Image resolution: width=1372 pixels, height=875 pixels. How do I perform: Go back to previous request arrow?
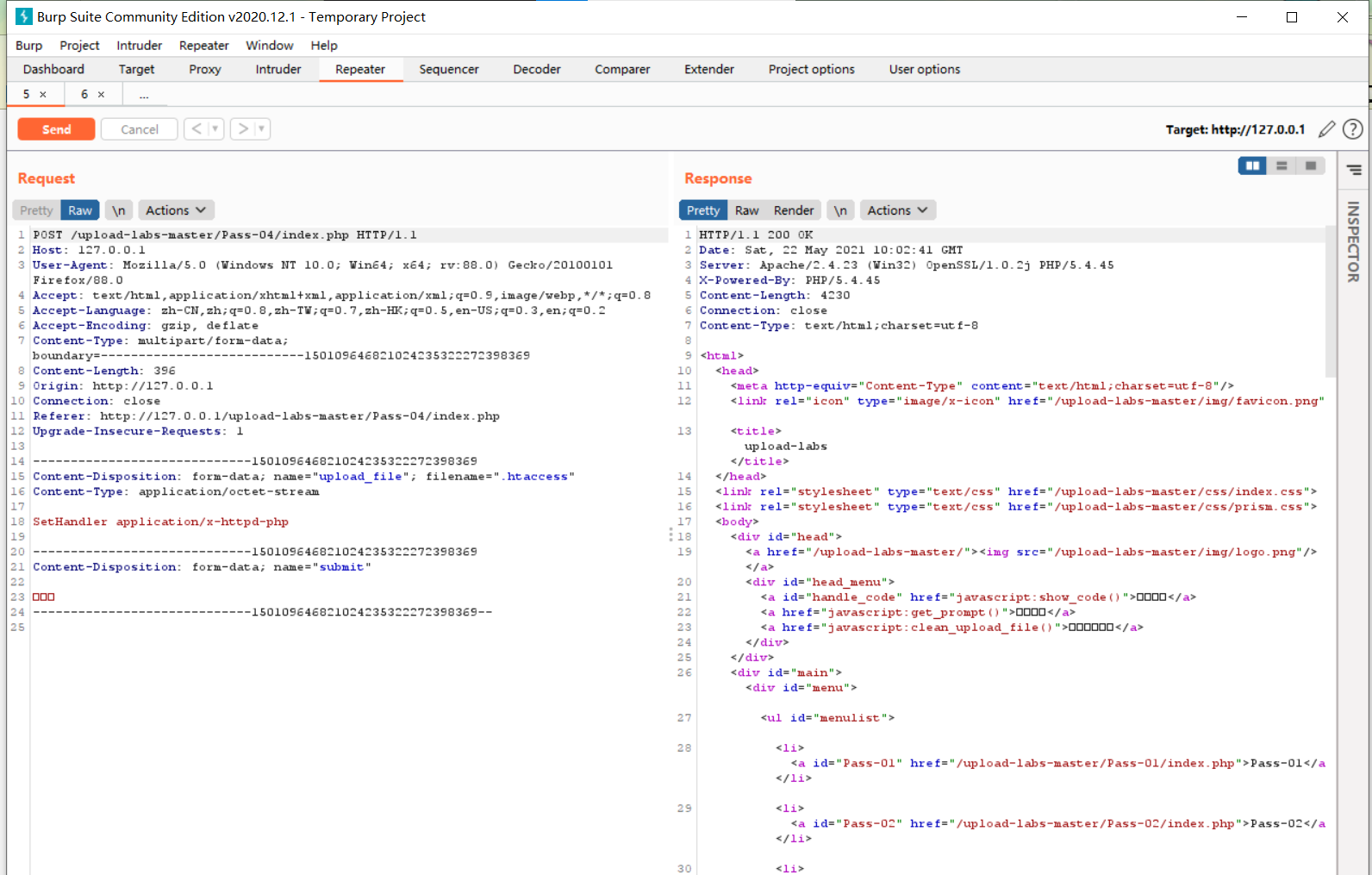tap(196, 129)
